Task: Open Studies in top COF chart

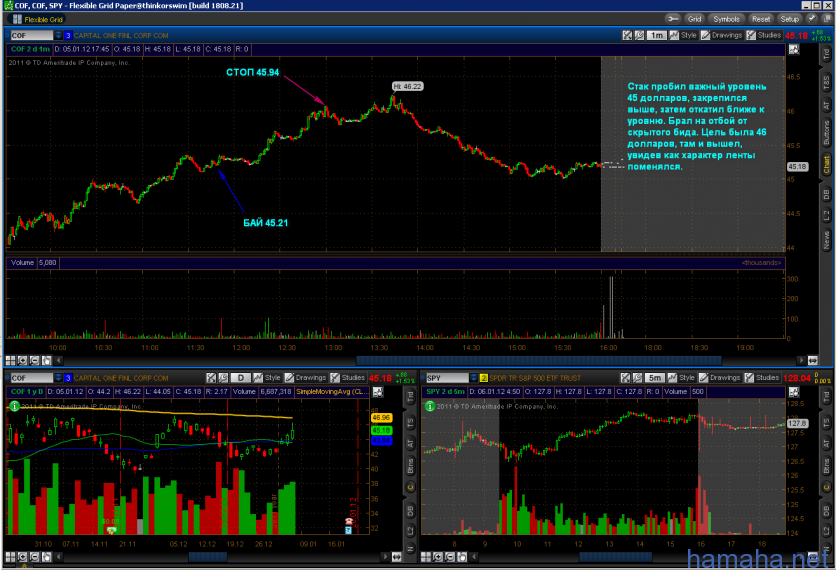Action: click(x=763, y=35)
